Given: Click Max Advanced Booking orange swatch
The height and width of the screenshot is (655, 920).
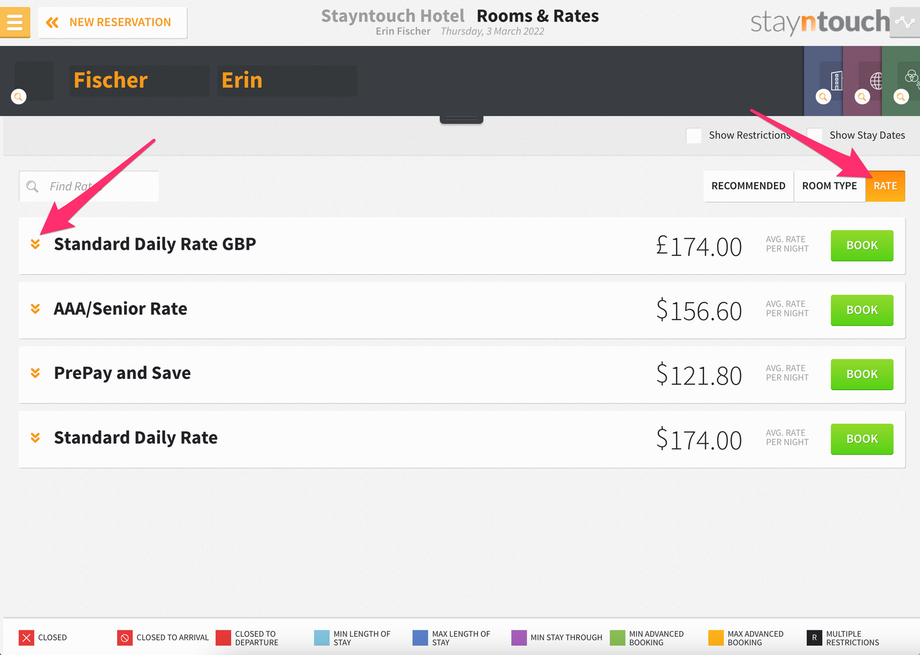Looking at the screenshot, I should [x=716, y=637].
